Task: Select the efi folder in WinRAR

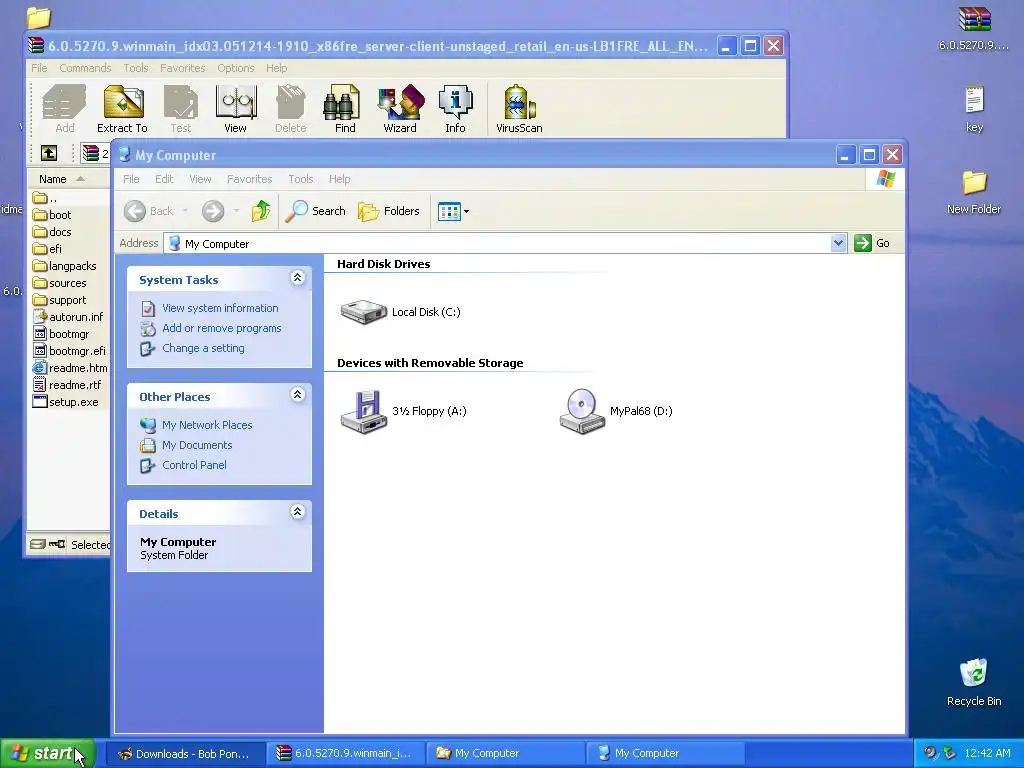Action: tap(47, 249)
